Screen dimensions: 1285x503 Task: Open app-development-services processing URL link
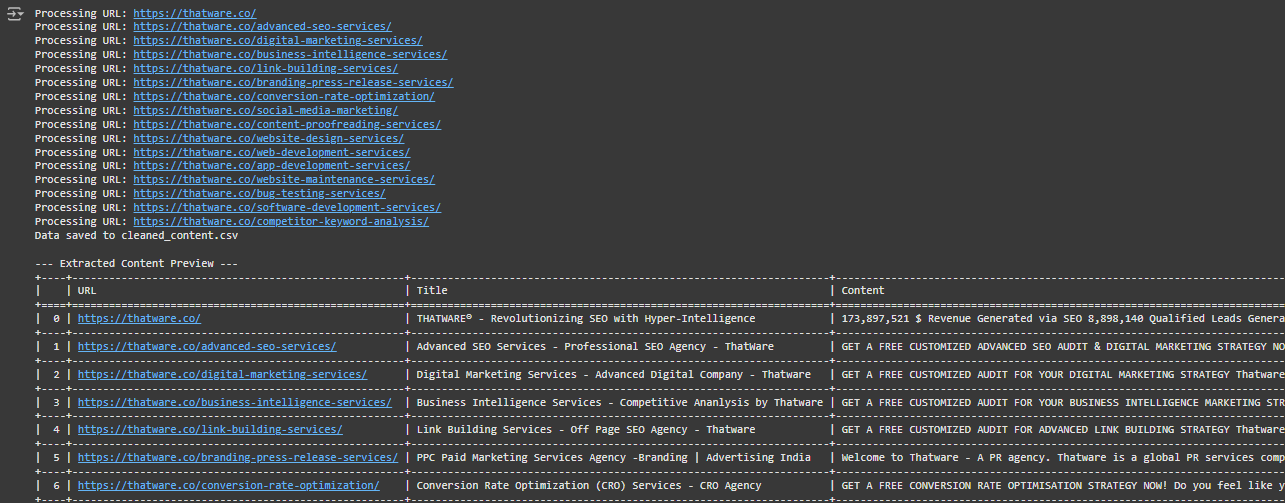[x=271, y=166]
